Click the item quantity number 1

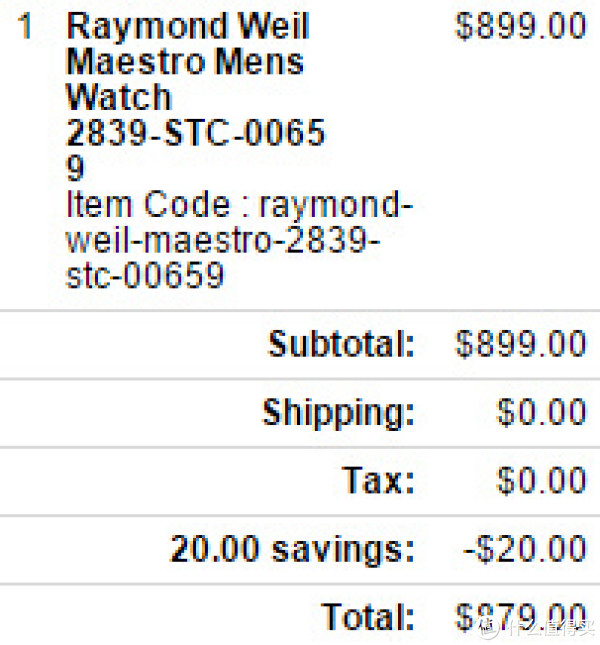point(25,26)
